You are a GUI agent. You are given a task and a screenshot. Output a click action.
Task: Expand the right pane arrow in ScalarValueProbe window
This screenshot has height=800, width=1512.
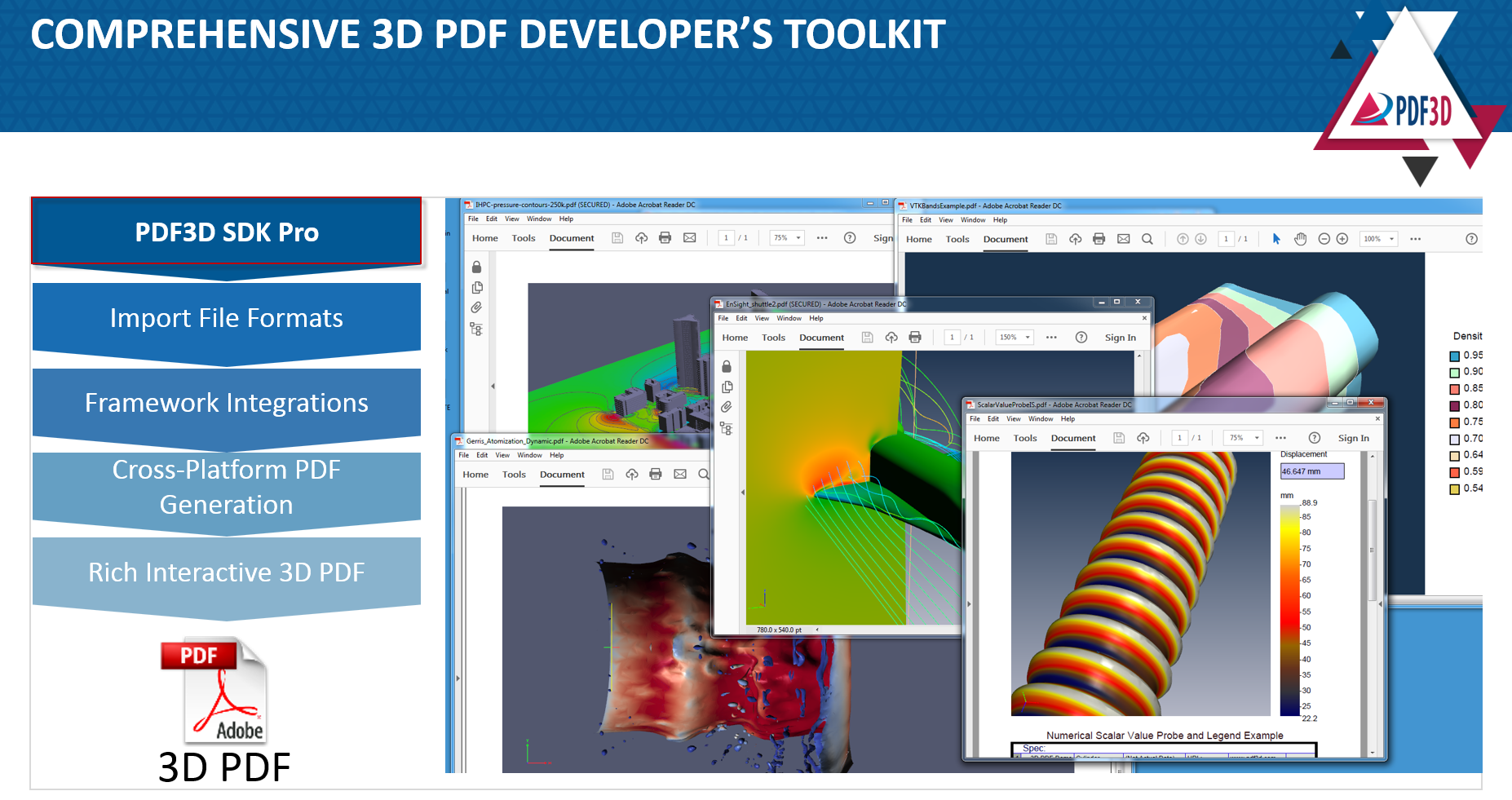1380,604
